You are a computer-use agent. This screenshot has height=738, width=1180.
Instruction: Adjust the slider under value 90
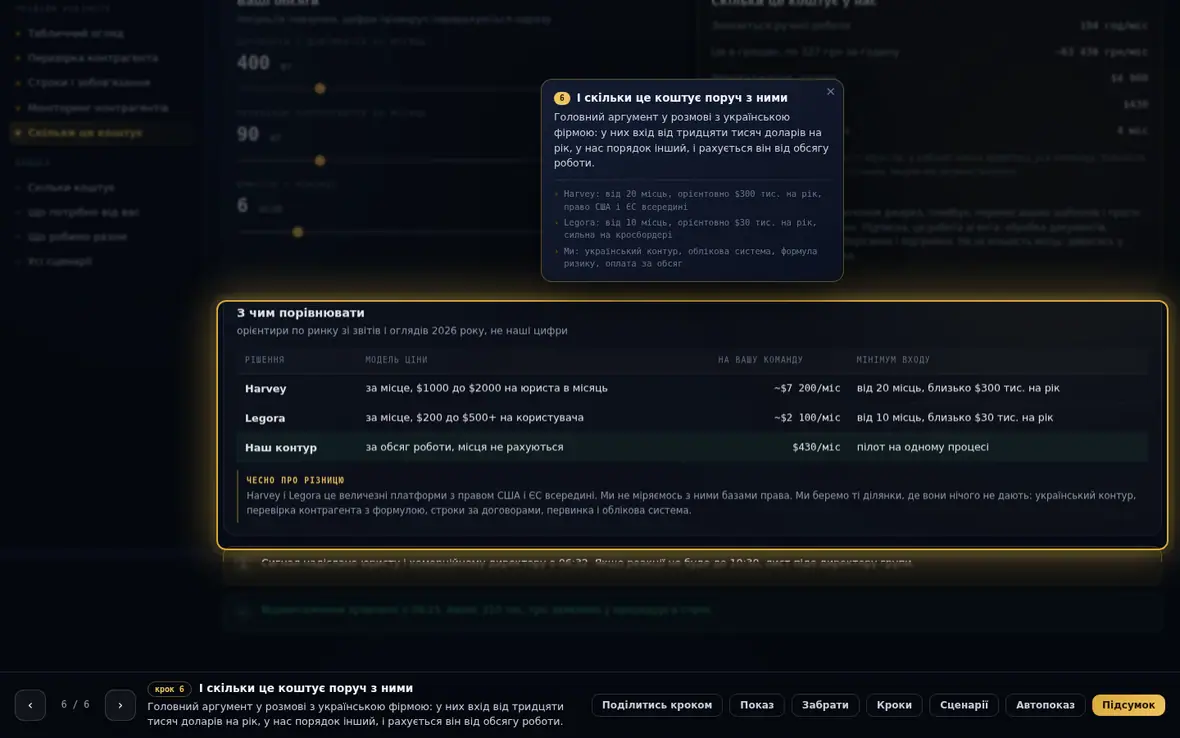(320, 160)
